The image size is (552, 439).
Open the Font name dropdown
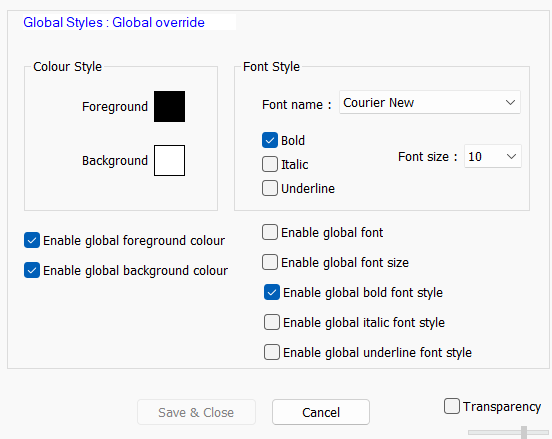(429, 102)
